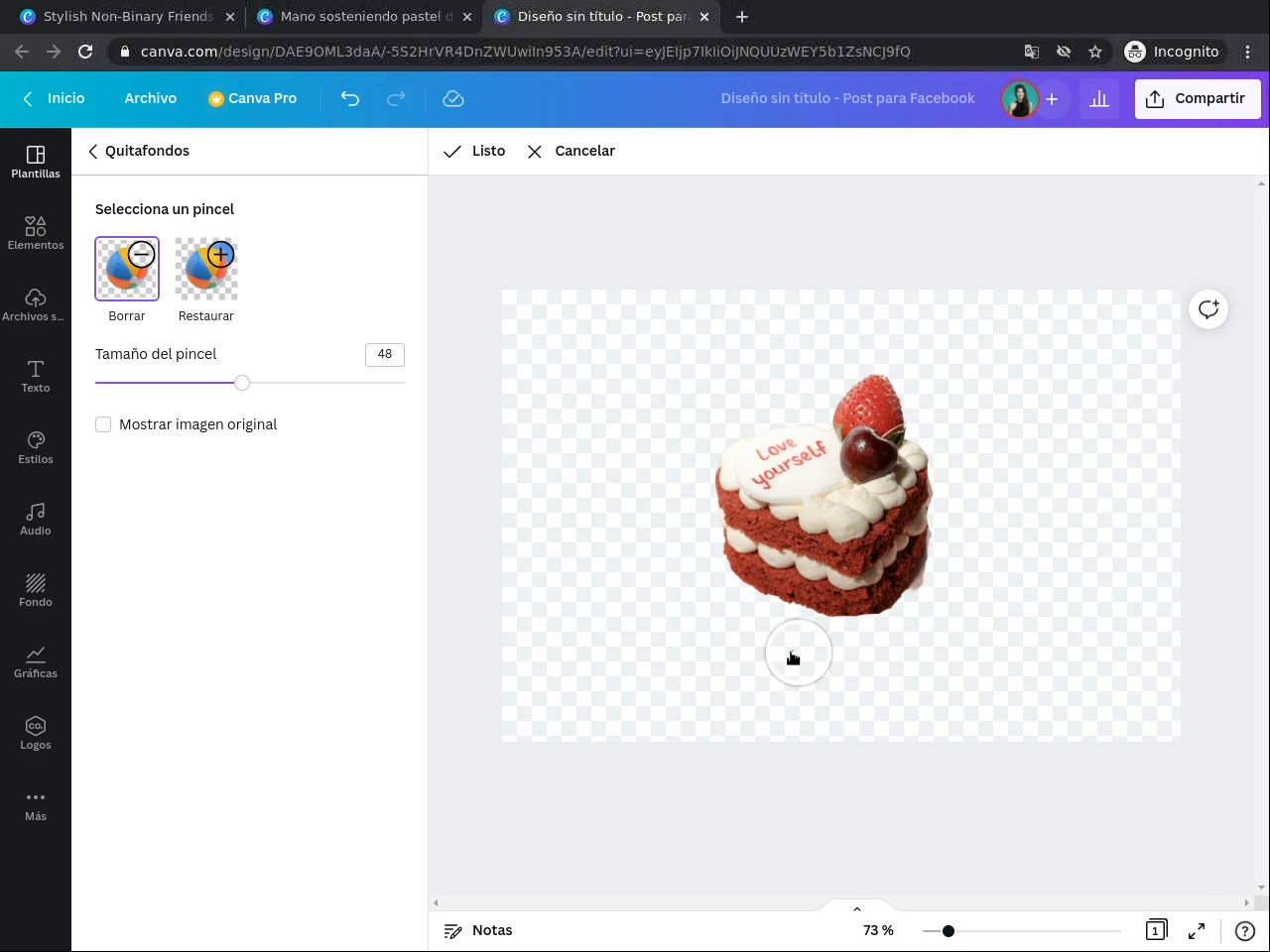1270x952 pixels.
Task: Click the cake image on the canvas
Action: pos(823,495)
